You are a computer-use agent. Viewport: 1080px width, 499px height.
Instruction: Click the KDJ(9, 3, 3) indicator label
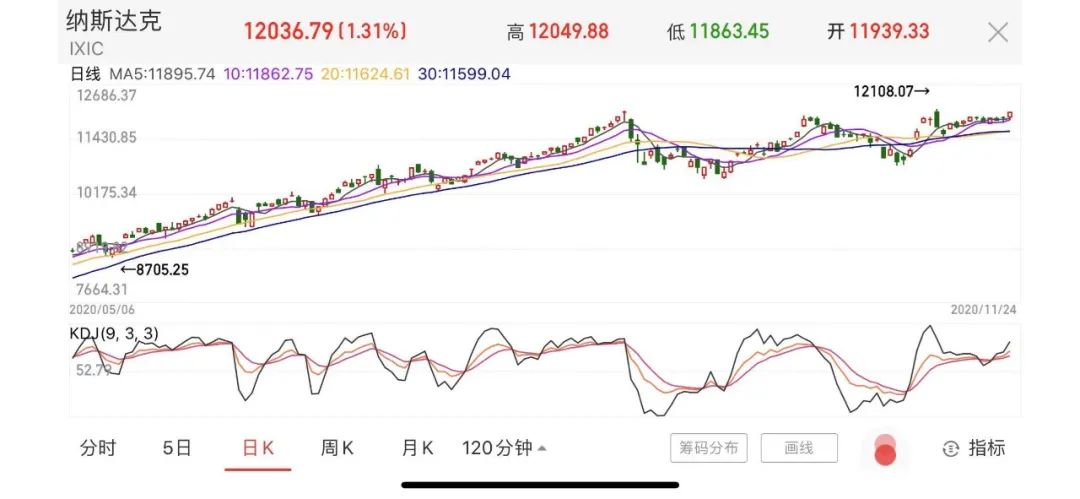(x=114, y=334)
